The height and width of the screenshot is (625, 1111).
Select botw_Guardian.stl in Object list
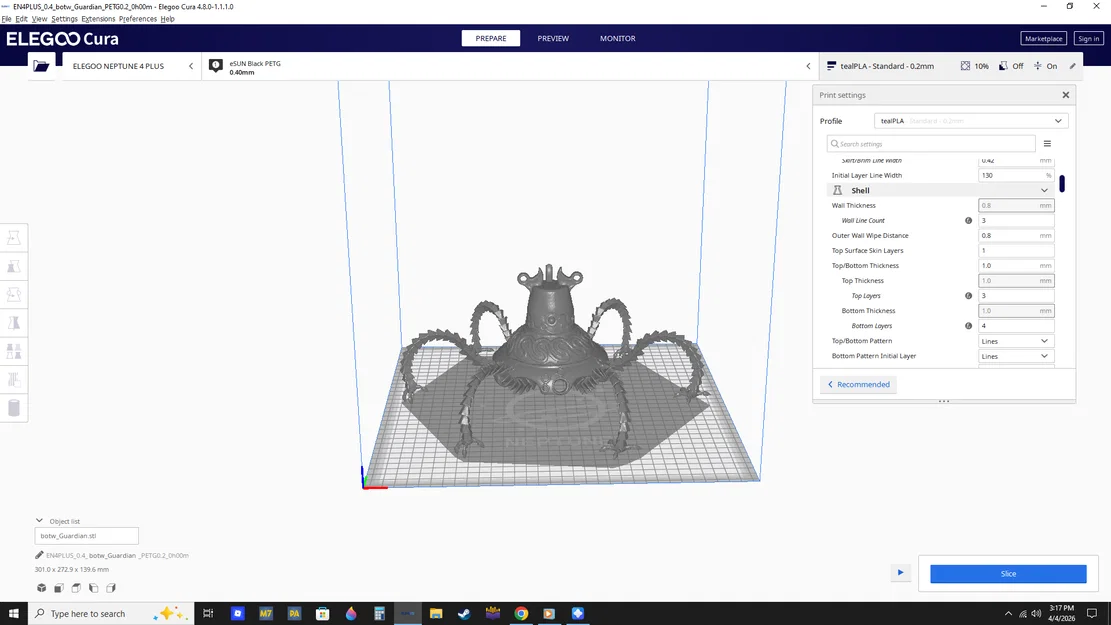[x=86, y=536]
